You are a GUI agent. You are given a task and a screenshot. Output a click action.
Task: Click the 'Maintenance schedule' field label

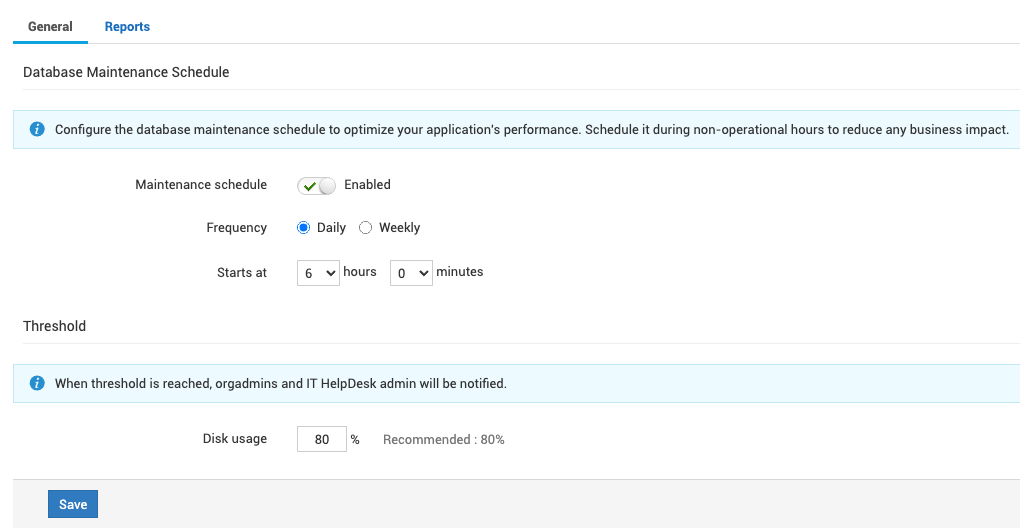pos(201,185)
